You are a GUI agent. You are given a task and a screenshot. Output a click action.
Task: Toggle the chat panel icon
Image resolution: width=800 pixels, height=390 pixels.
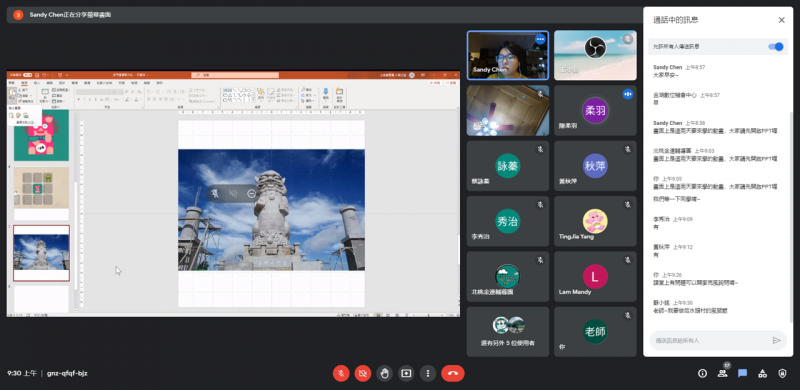pyautogui.click(x=742, y=373)
